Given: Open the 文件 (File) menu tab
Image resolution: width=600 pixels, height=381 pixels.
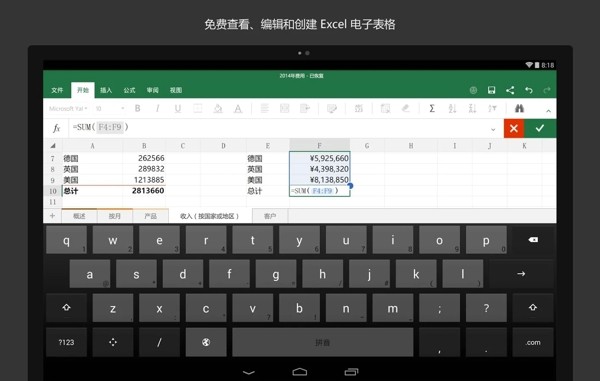Looking at the screenshot, I should point(57,90).
